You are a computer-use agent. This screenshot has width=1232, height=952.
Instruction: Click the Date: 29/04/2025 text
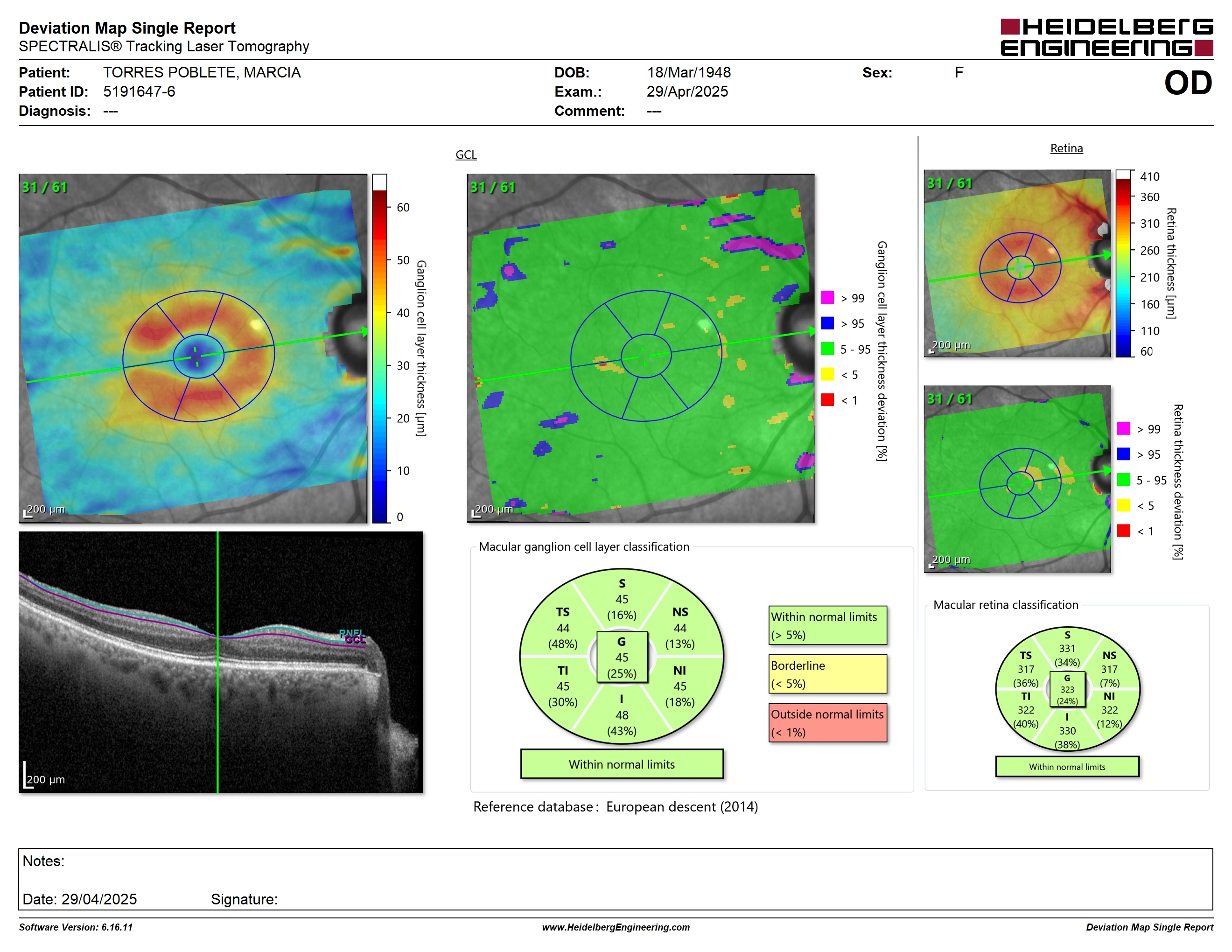click(x=79, y=899)
